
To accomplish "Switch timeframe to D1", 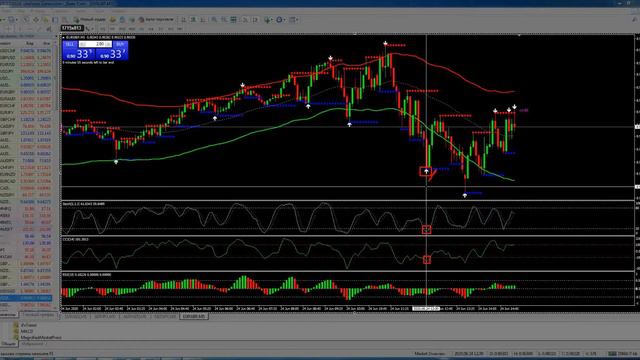I will [x=161, y=29].
